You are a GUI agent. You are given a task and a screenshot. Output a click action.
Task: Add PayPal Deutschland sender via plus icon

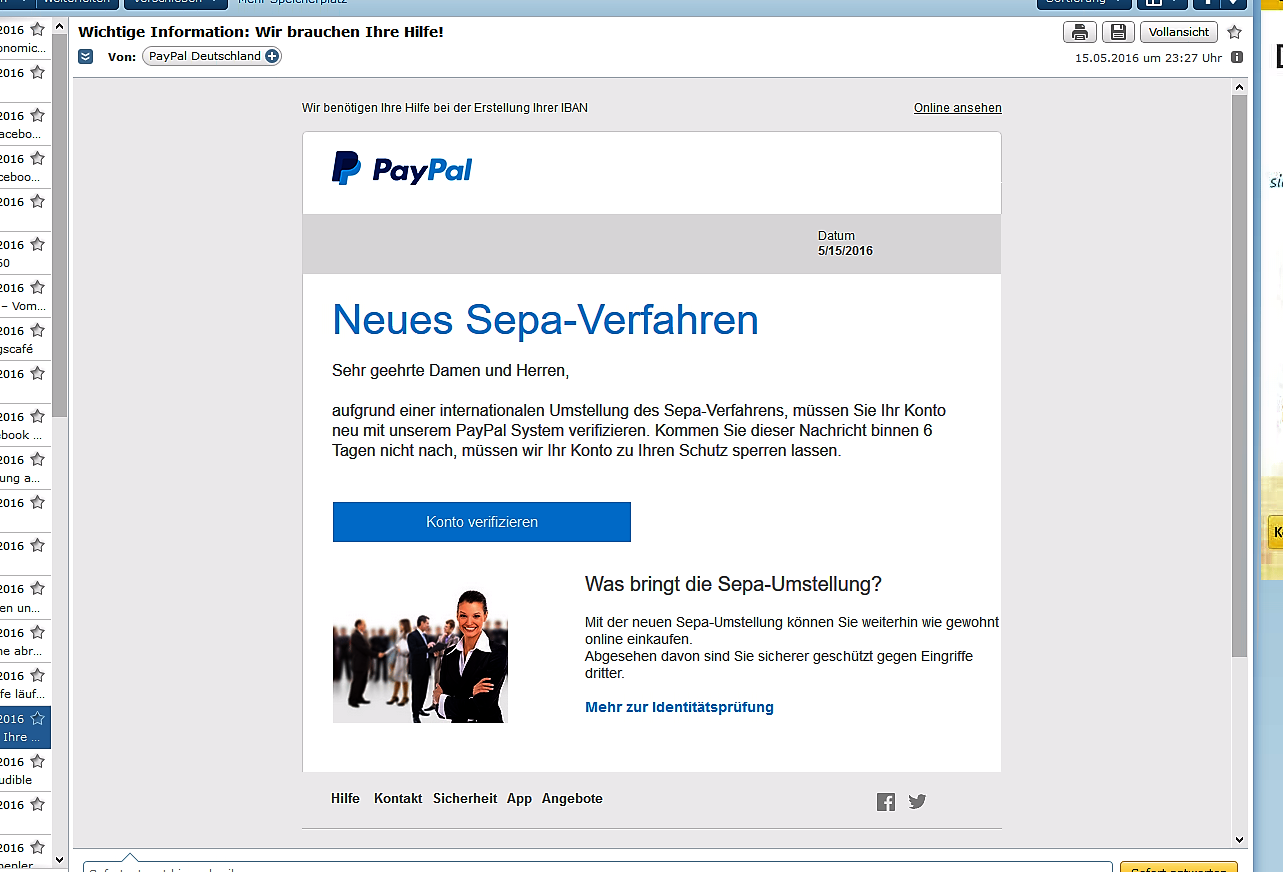(271, 57)
